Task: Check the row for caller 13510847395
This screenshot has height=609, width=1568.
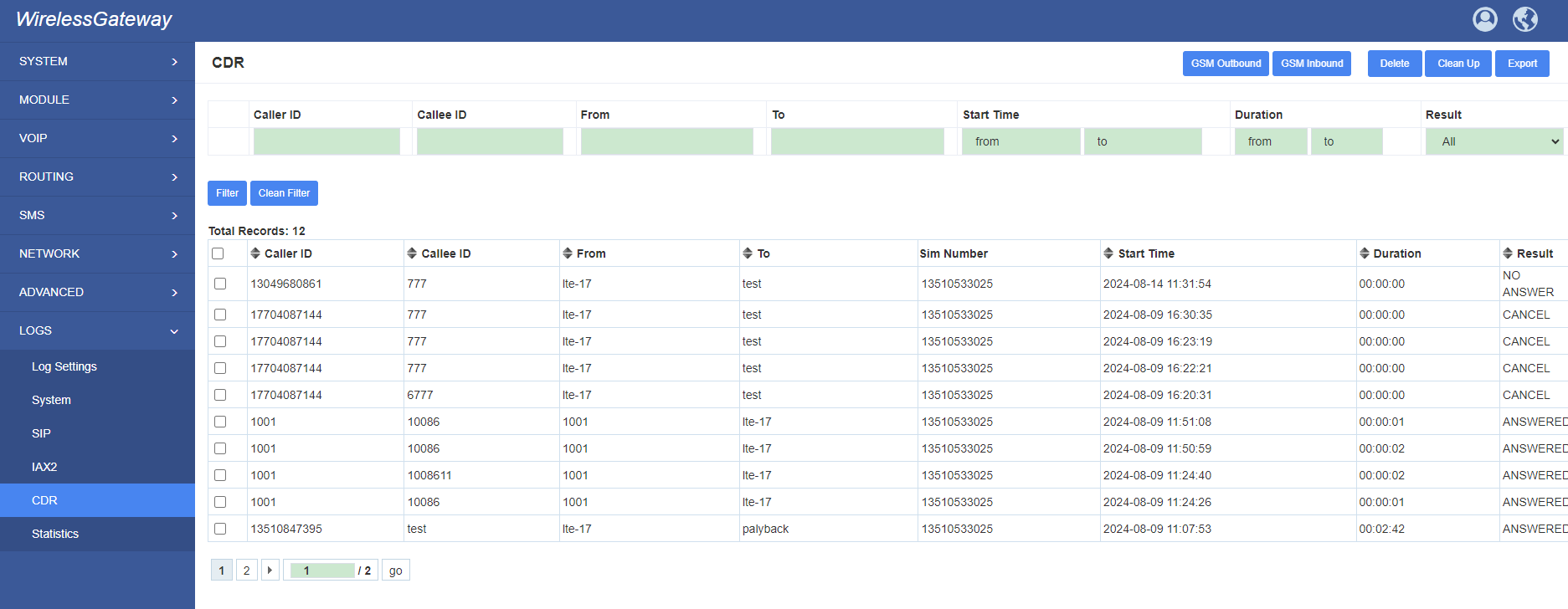Action: point(220,529)
